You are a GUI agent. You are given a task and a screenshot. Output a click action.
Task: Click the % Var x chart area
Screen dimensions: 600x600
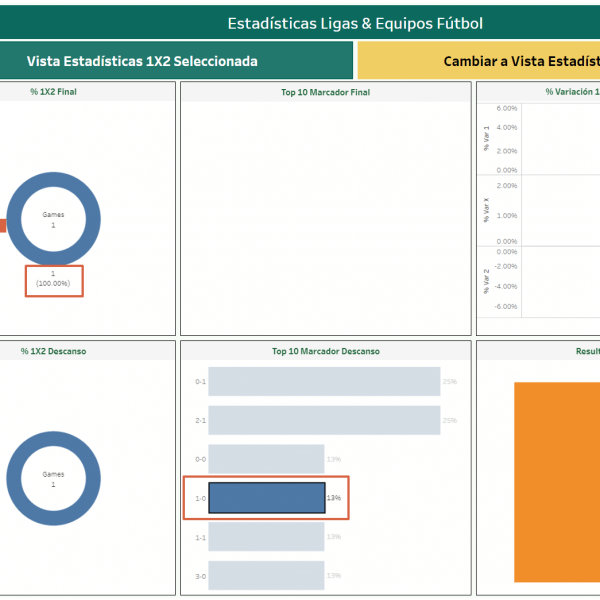558,210
